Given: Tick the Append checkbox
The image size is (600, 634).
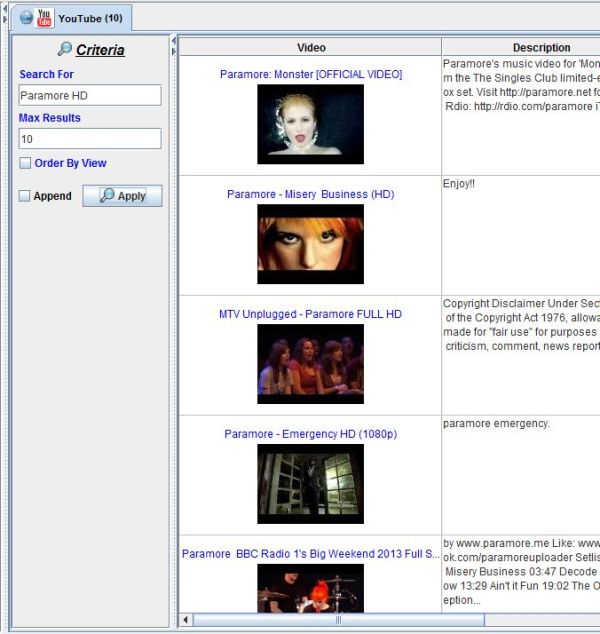Looking at the screenshot, I should pos(25,196).
